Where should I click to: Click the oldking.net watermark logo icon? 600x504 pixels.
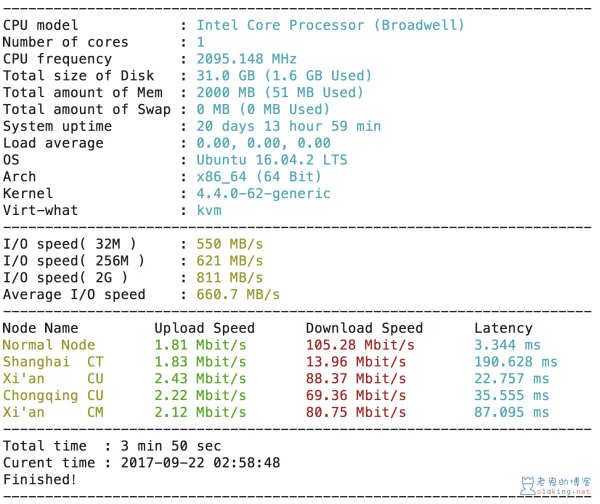click(528, 485)
